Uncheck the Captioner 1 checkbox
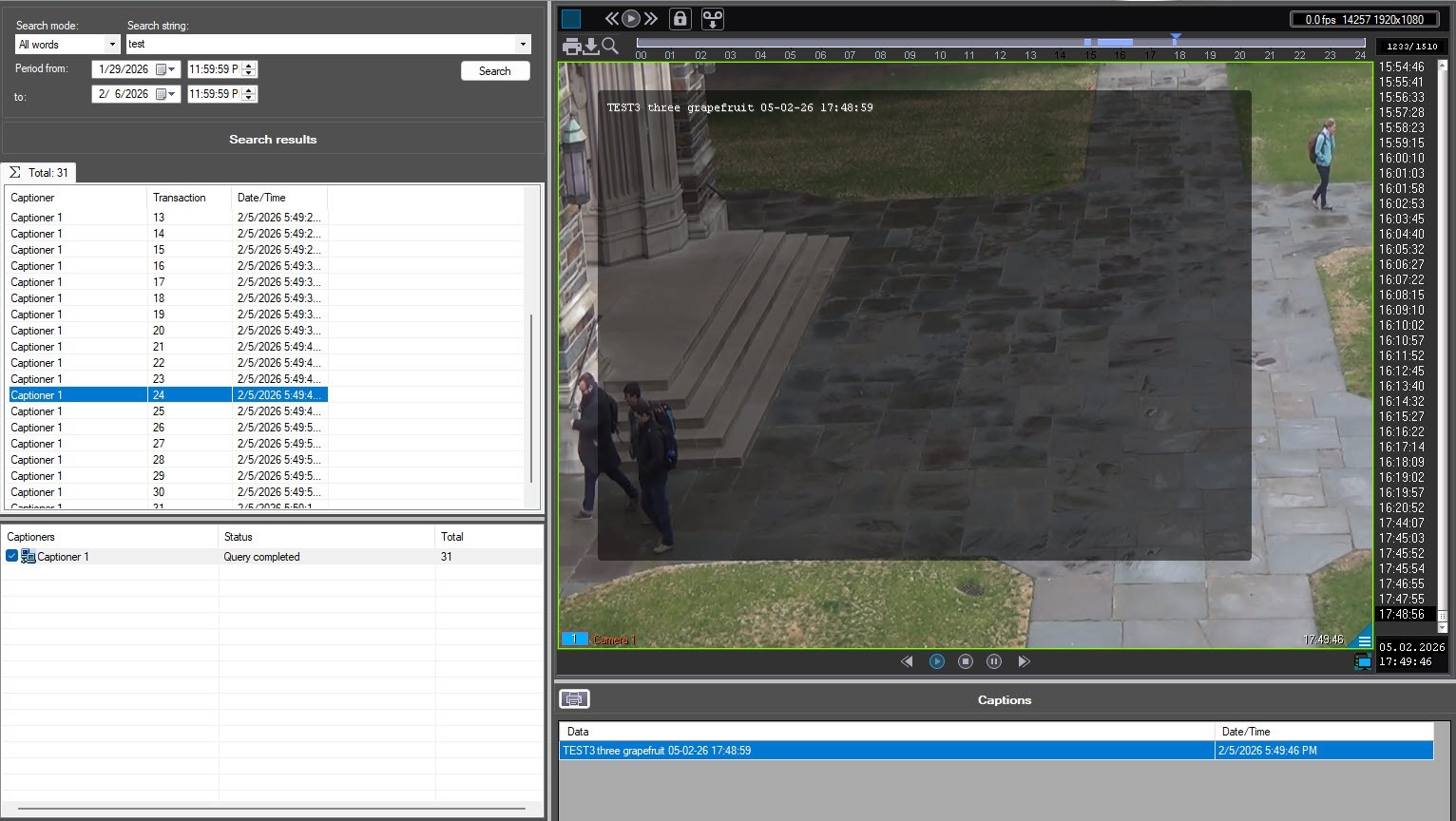 [12, 557]
